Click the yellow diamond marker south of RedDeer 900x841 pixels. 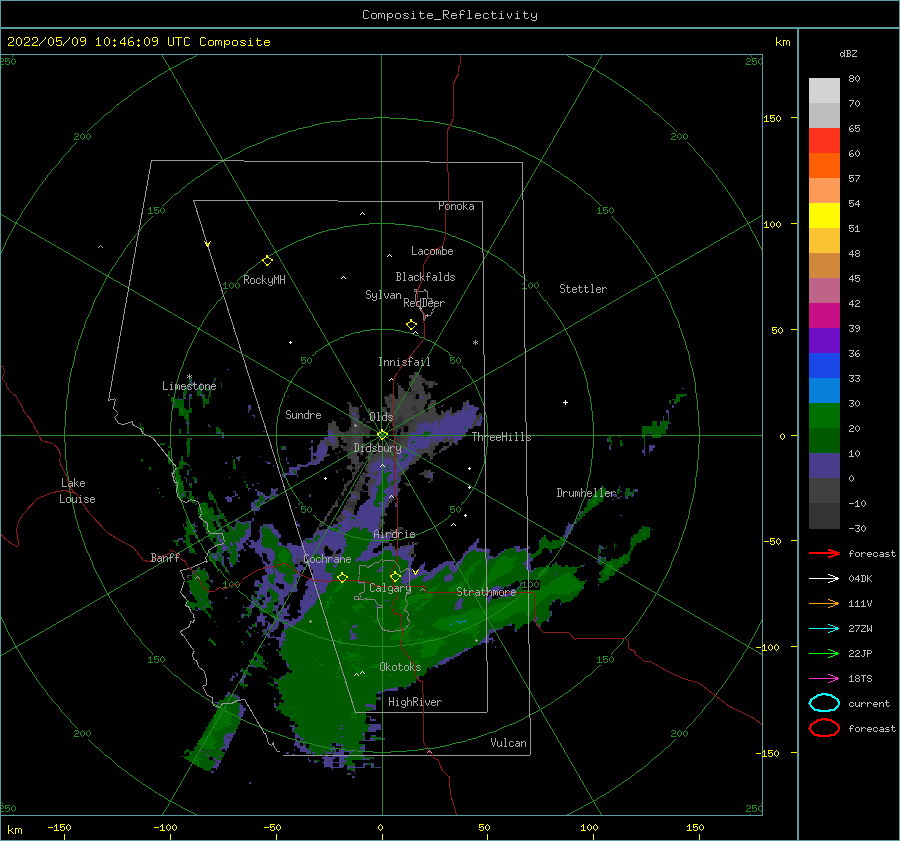[x=412, y=325]
